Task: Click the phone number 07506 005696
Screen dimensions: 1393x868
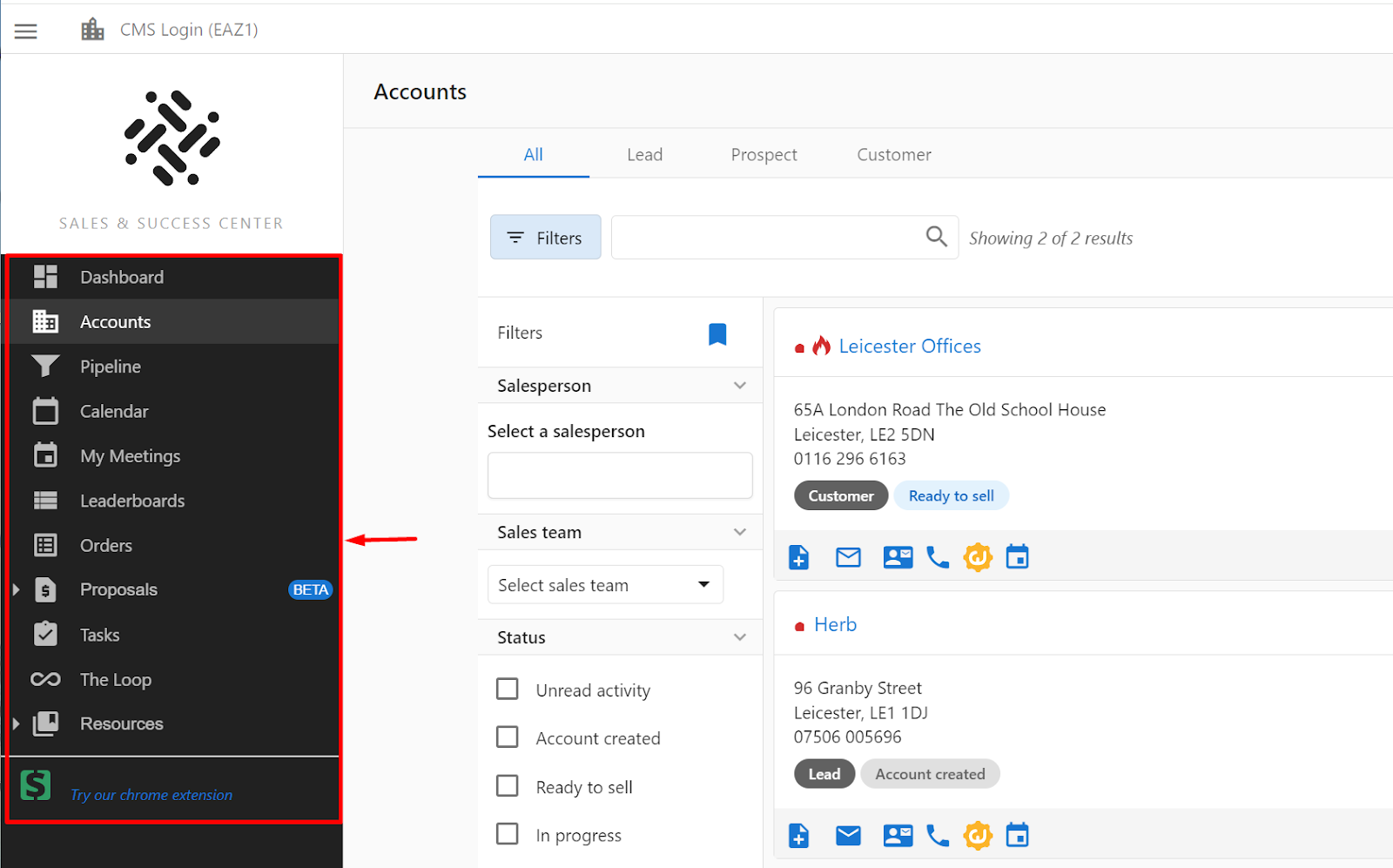Action: 847,737
